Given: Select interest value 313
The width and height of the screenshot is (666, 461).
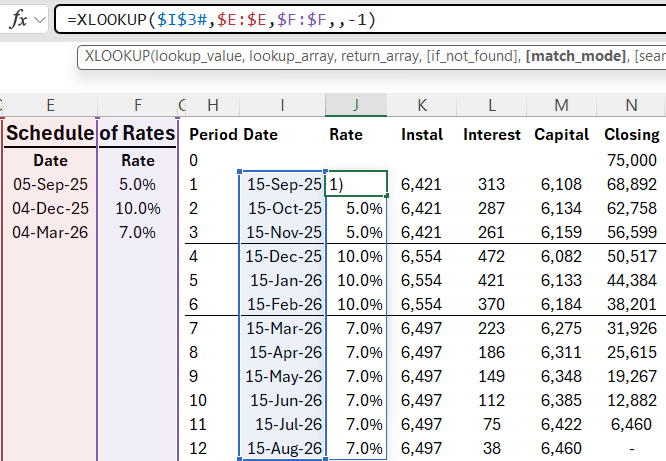Looking at the screenshot, I should tap(491, 184).
